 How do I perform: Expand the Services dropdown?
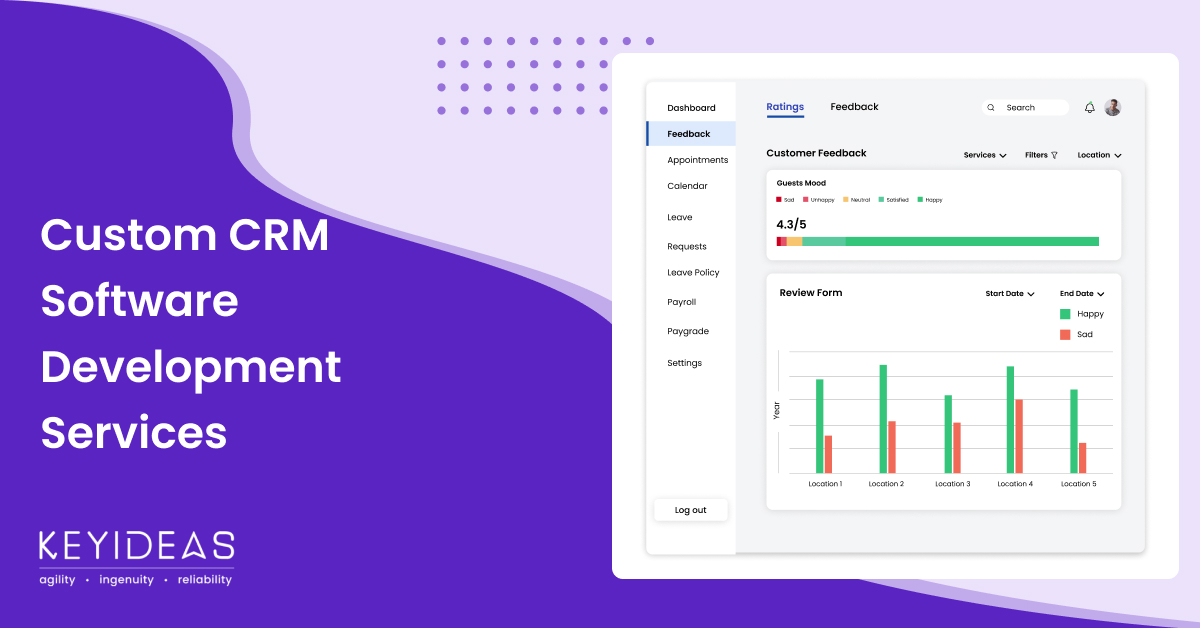click(x=984, y=155)
